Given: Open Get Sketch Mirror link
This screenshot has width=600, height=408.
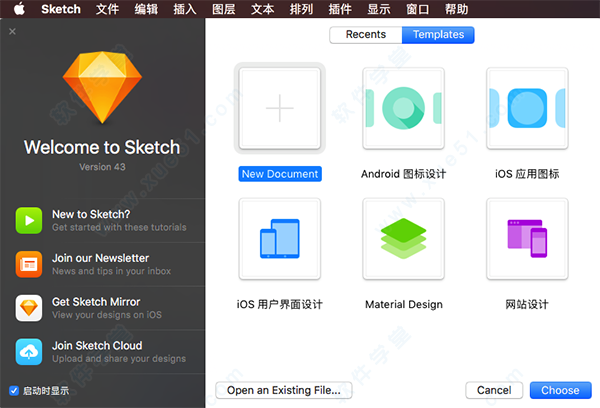Looking at the screenshot, I should [96, 302].
